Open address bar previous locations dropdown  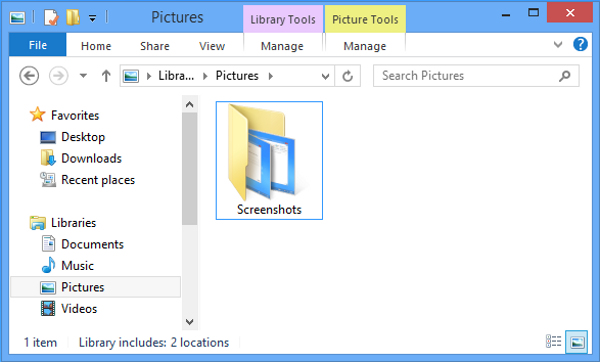click(x=325, y=76)
